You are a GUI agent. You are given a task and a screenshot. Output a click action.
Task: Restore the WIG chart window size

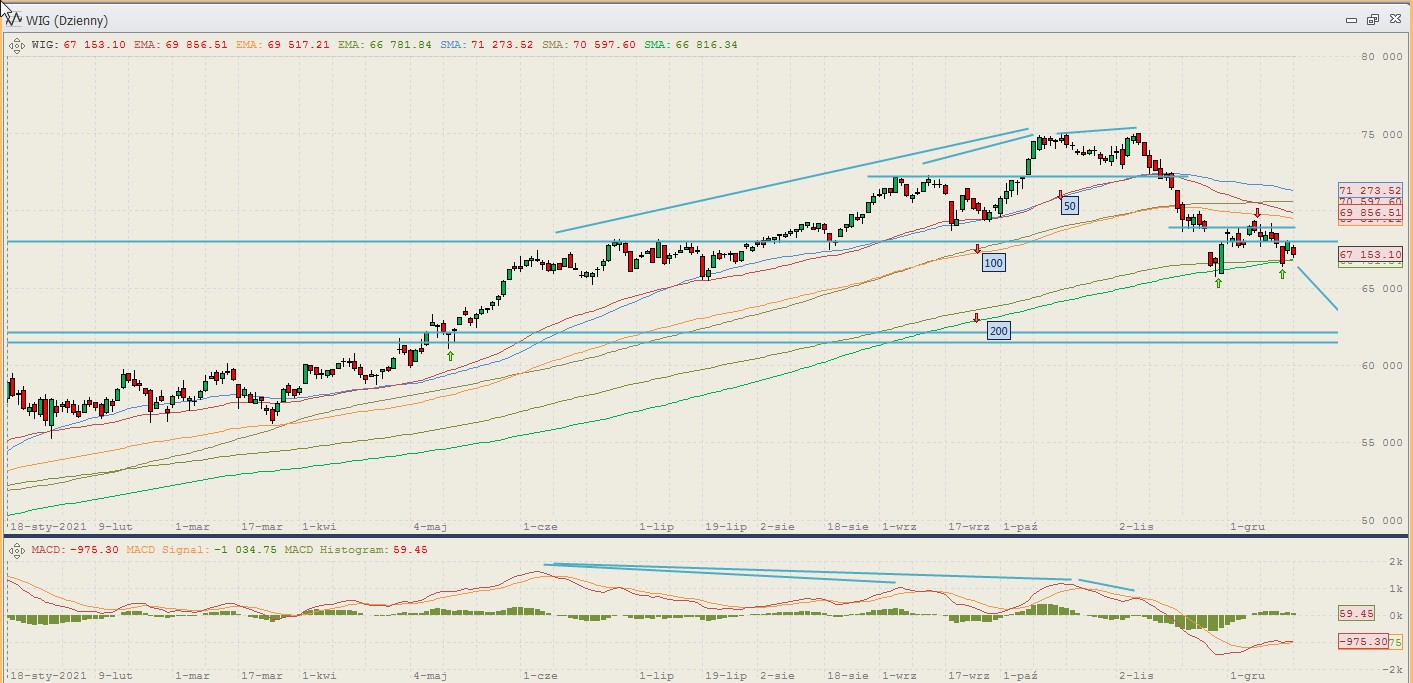pos(1372,20)
